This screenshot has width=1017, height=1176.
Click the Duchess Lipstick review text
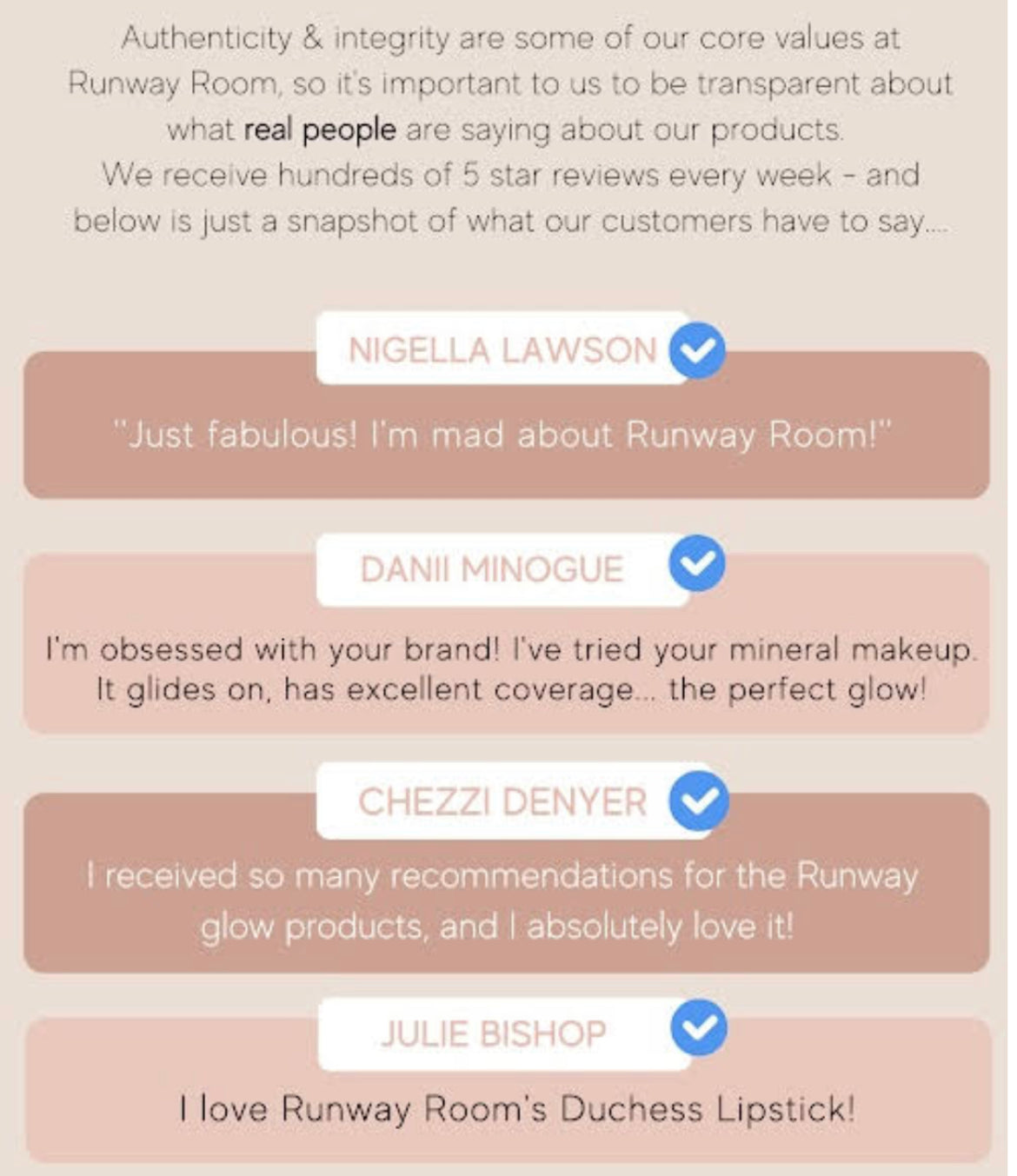point(517,1109)
